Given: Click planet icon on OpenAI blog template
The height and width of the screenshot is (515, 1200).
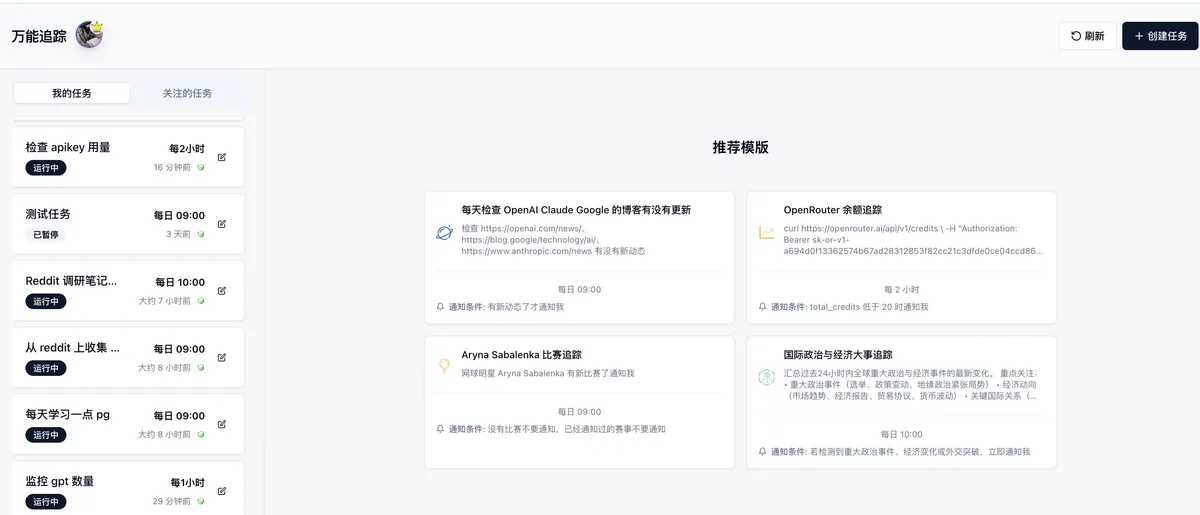Looking at the screenshot, I should click(x=444, y=233).
